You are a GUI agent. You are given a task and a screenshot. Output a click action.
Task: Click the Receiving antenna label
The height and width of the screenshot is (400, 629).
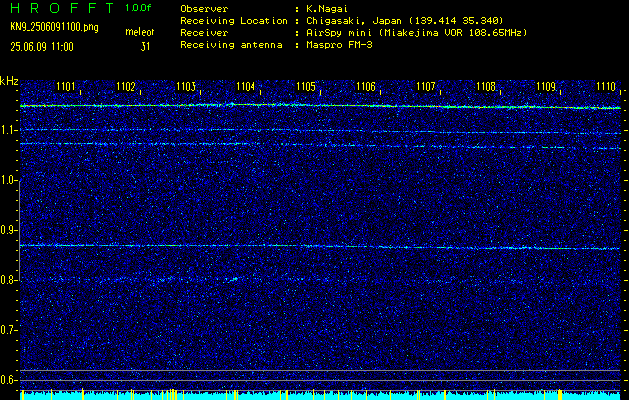[x=231, y=45]
